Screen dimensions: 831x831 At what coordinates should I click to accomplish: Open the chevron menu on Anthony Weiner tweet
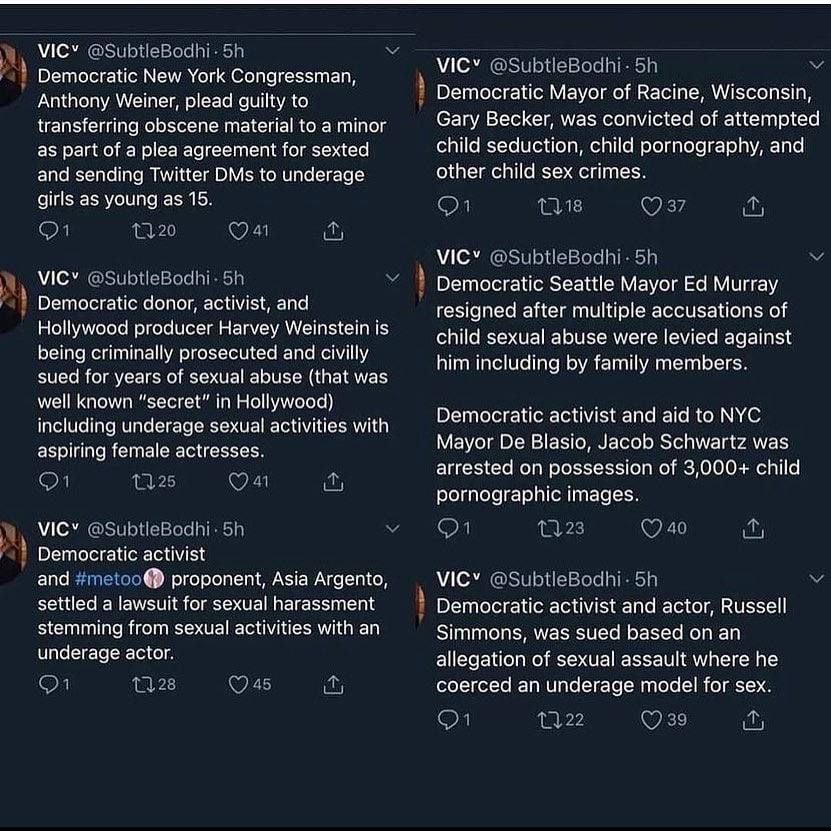click(392, 49)
